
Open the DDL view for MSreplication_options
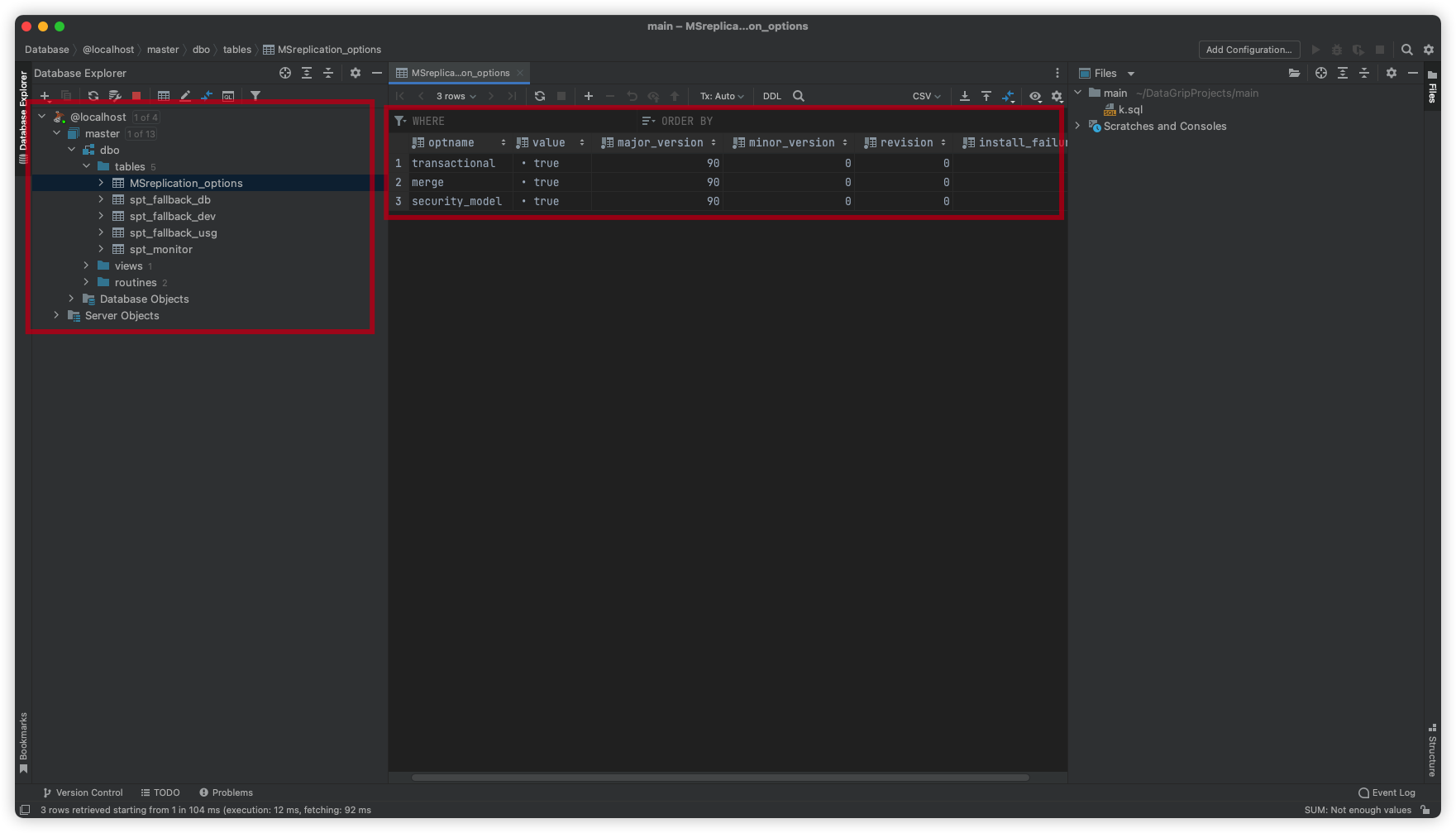coord(771,96)
